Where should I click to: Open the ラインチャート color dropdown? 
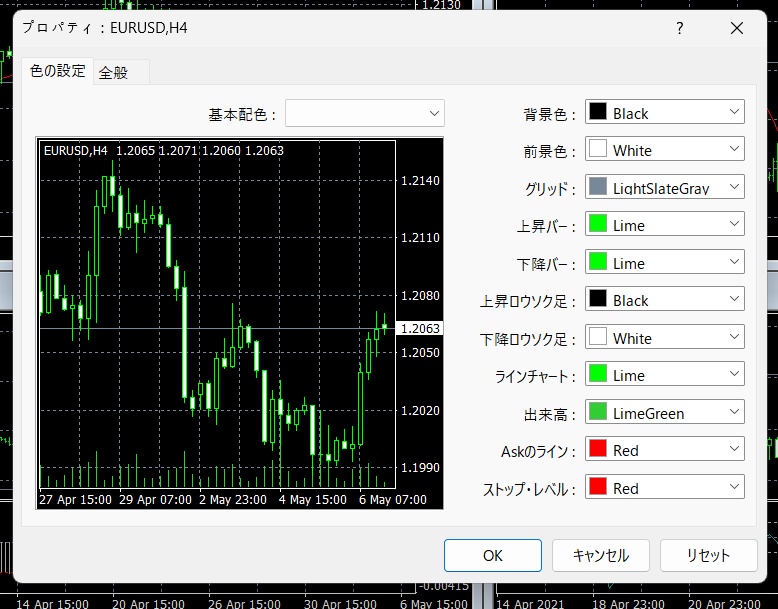pos(735,375)
